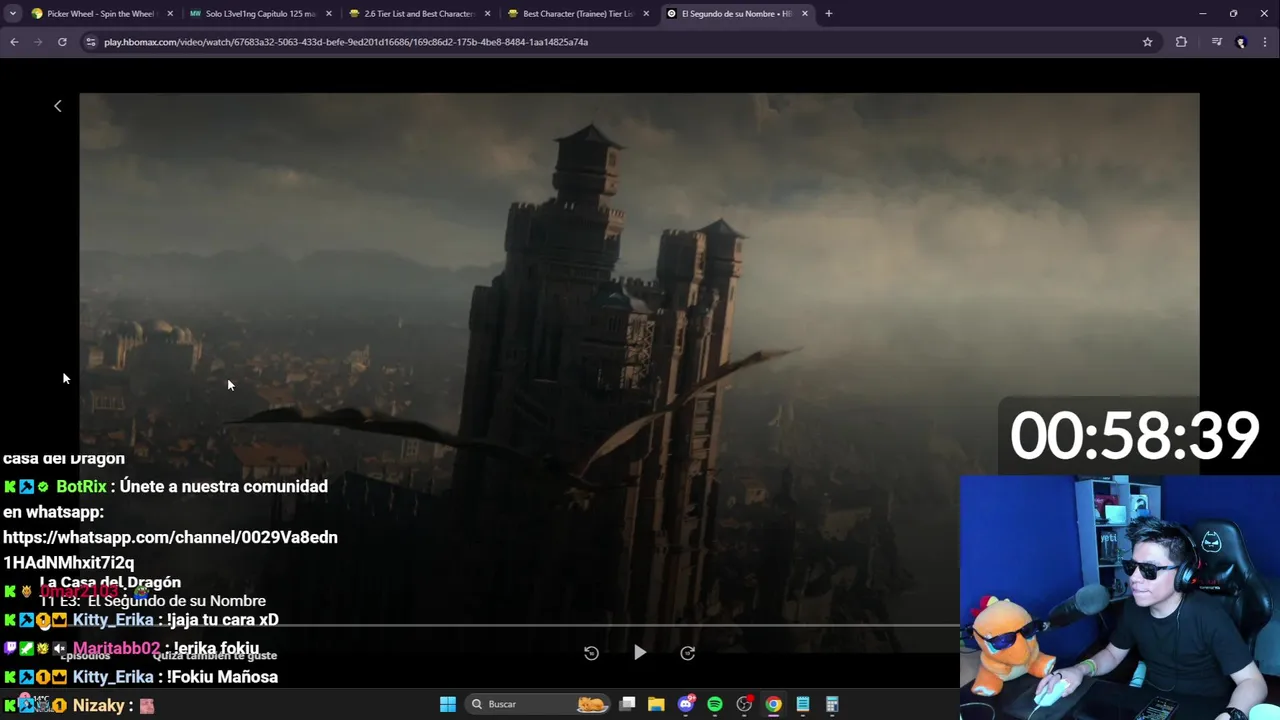The width and height of the screenshot is (1280, 720).
Task: Open Notepad from the taskbar
Action: click(802, 704)
